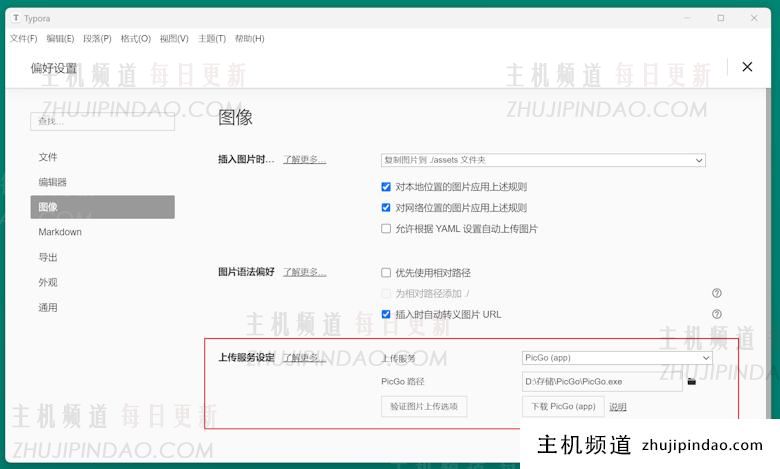The image size is (780, 469).
Task: Select 文件 in preferences sidebar
Action: click(102, 157)
